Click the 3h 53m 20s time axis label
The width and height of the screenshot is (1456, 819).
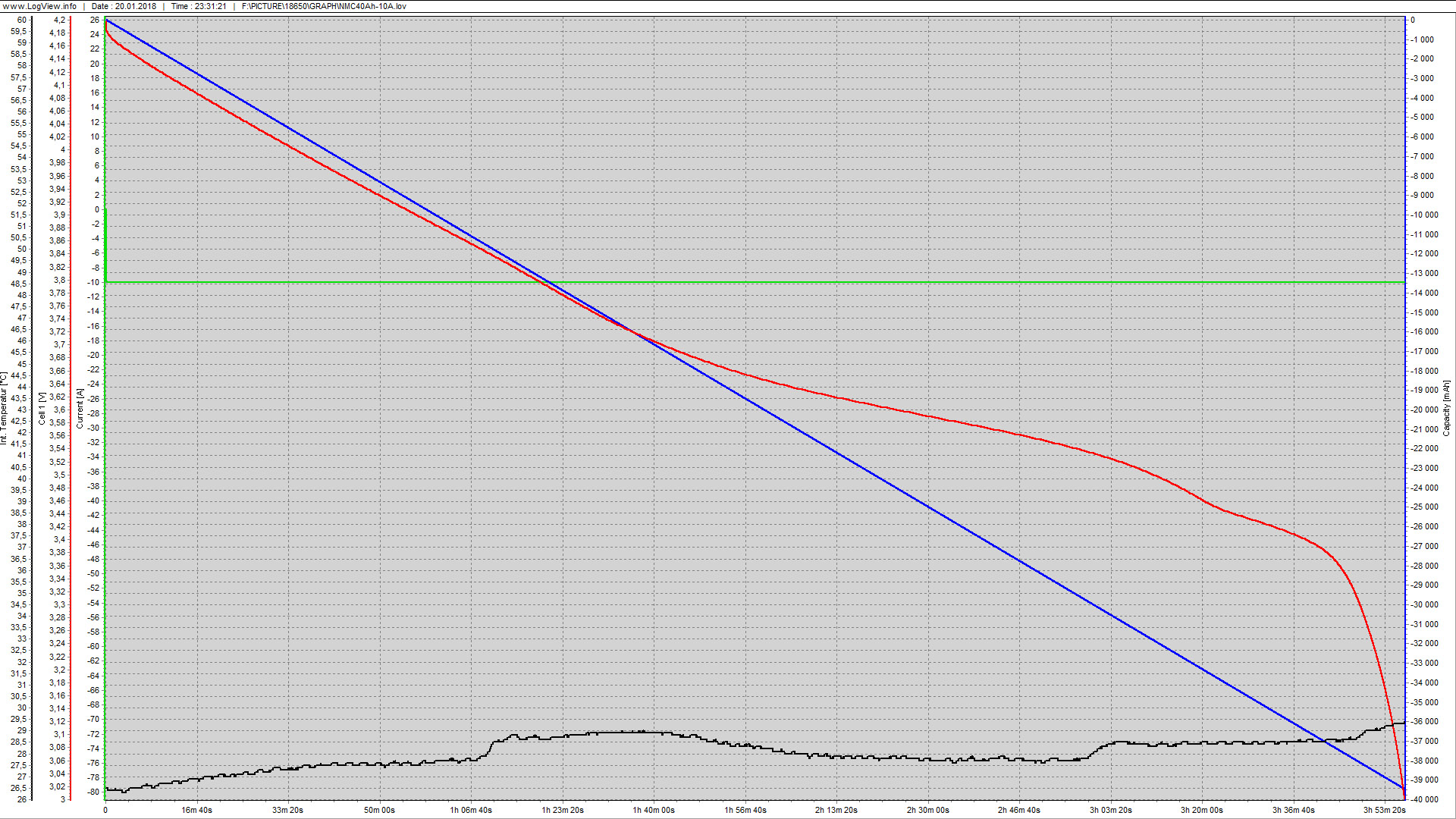1385,810
